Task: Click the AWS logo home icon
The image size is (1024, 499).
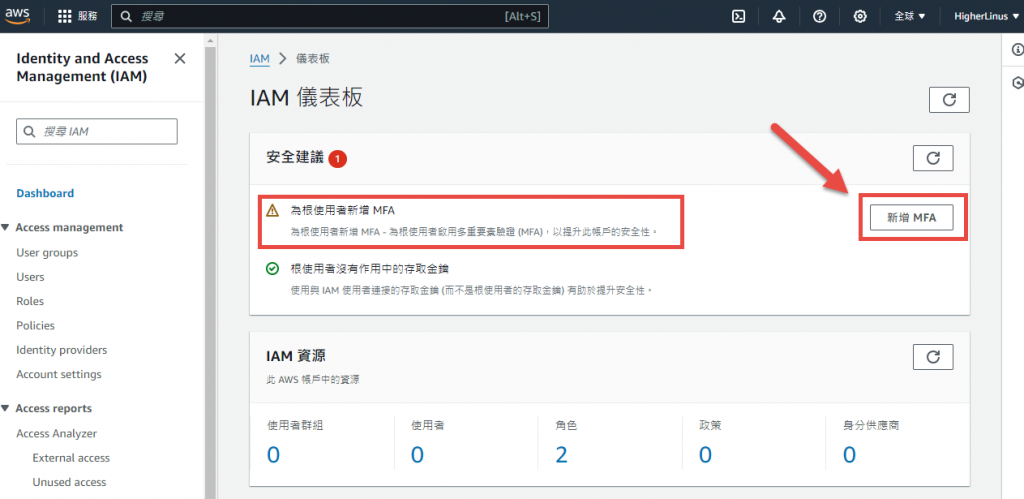Action: click(x=18, y=16)
